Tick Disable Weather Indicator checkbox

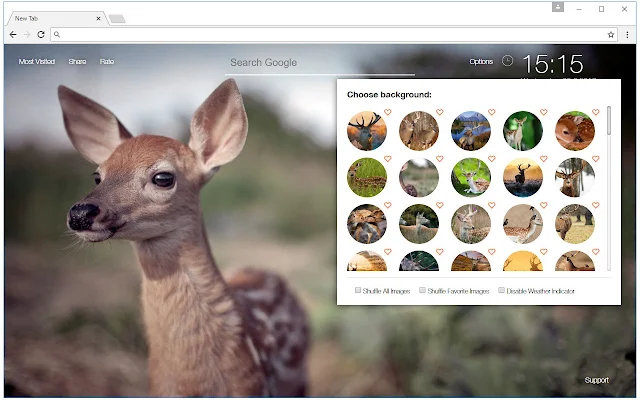click(501, 290)
